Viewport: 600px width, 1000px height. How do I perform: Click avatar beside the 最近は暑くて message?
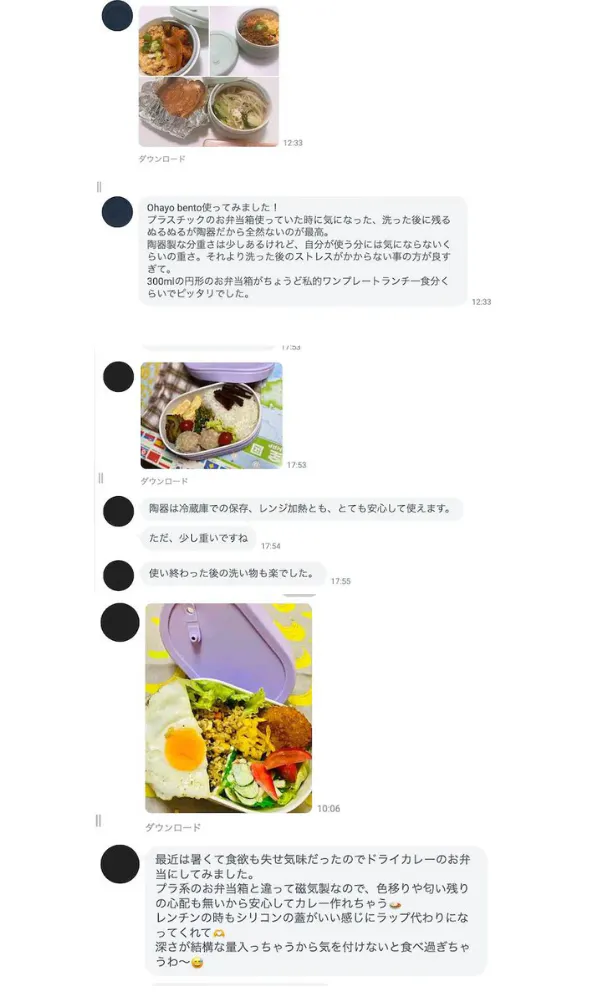[120, 864]
